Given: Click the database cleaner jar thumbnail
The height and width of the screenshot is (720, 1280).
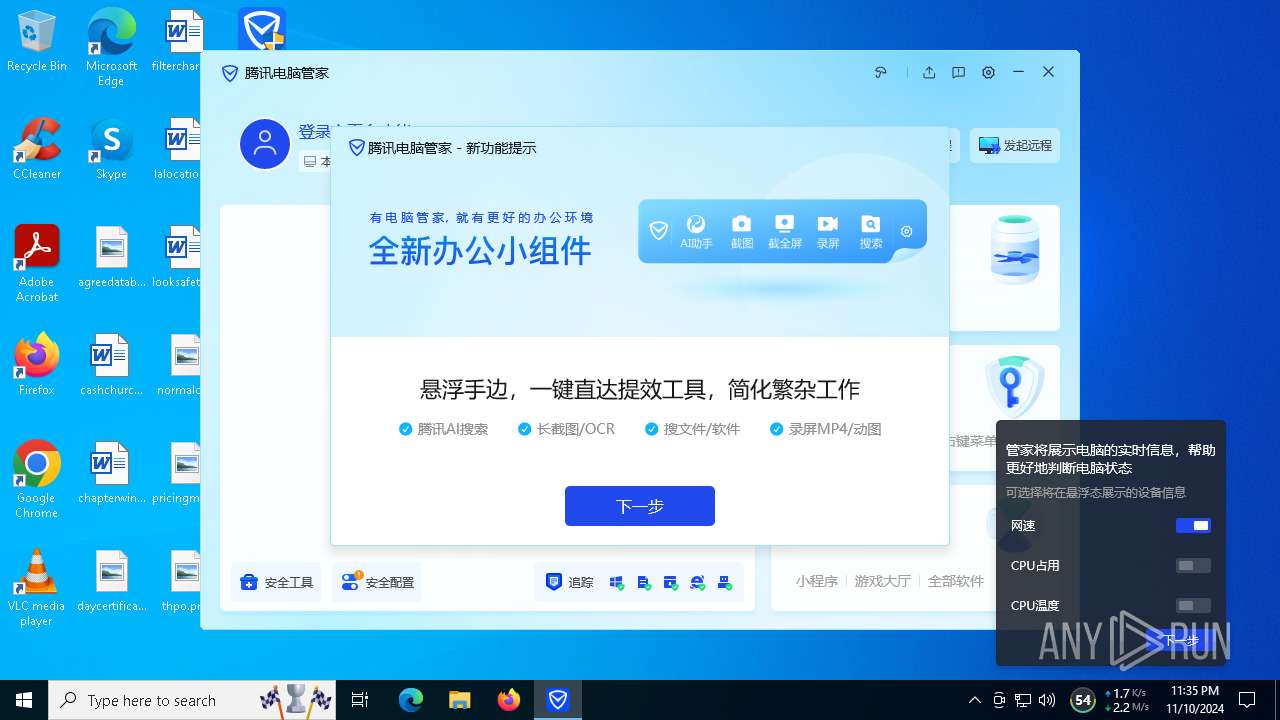Looking at the screenshot, I should pyautogui.click(x=1015, y=250).
